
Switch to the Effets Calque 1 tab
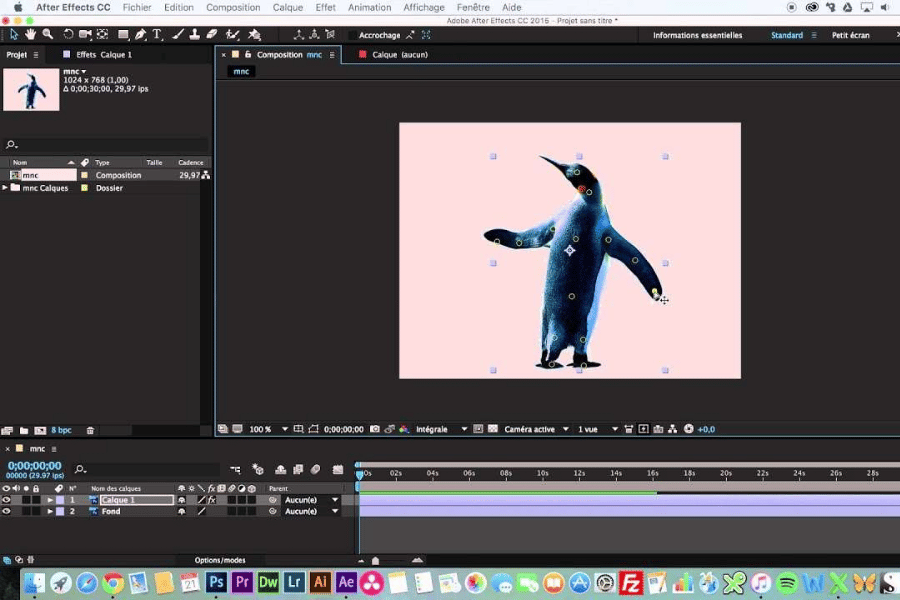tap(103, 55)
